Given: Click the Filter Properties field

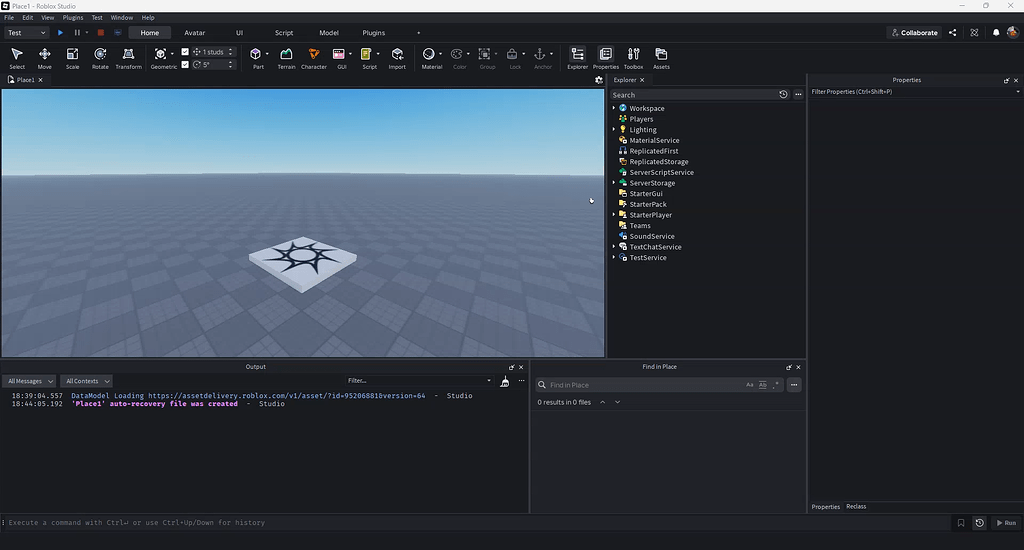Looking at the screenshot, I should tap(914, 91).
